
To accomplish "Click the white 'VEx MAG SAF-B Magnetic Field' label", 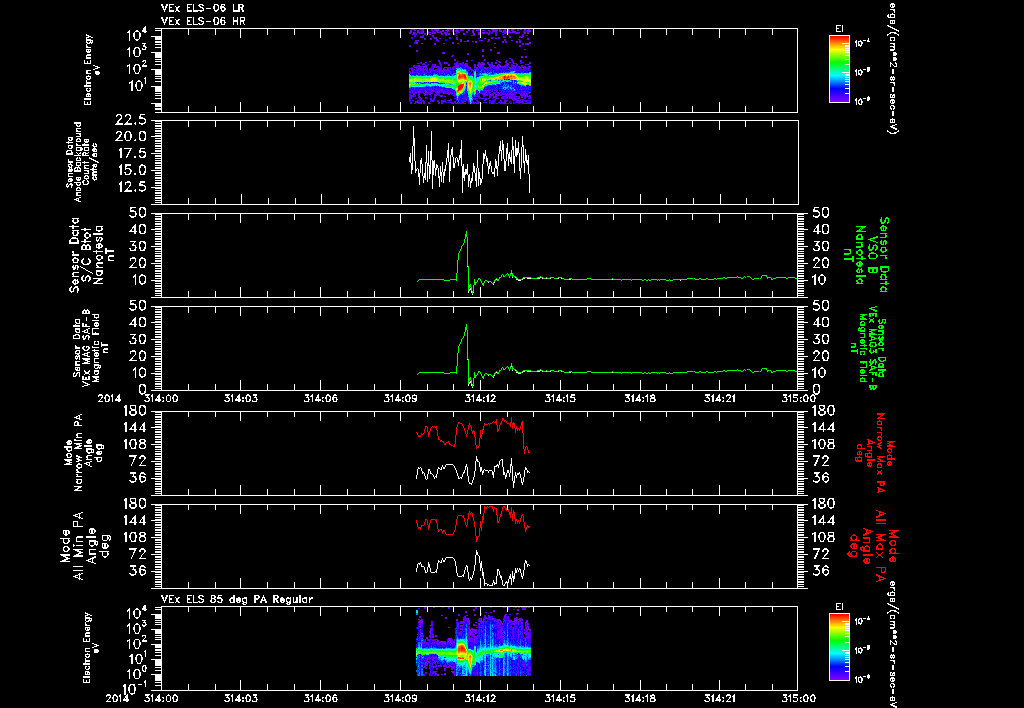I will (x=90, y=348).
